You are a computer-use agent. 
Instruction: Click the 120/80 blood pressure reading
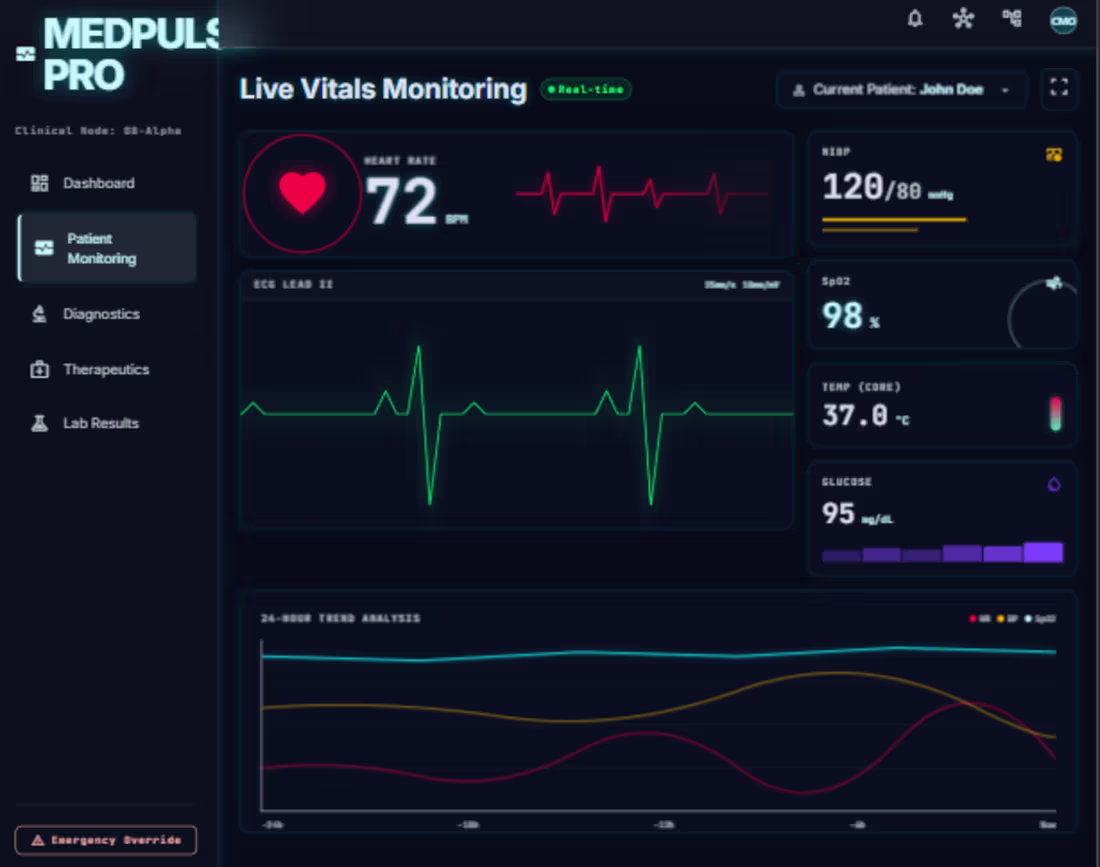[871, 187]
